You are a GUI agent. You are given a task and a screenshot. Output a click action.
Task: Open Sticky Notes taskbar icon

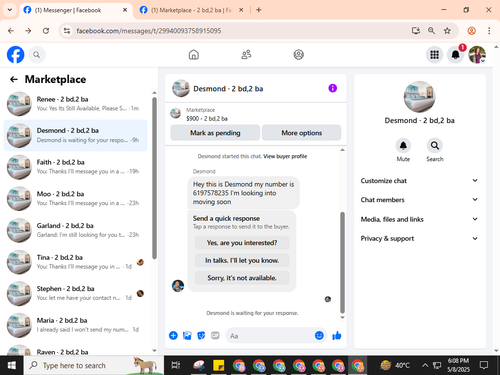coord(219,365)
